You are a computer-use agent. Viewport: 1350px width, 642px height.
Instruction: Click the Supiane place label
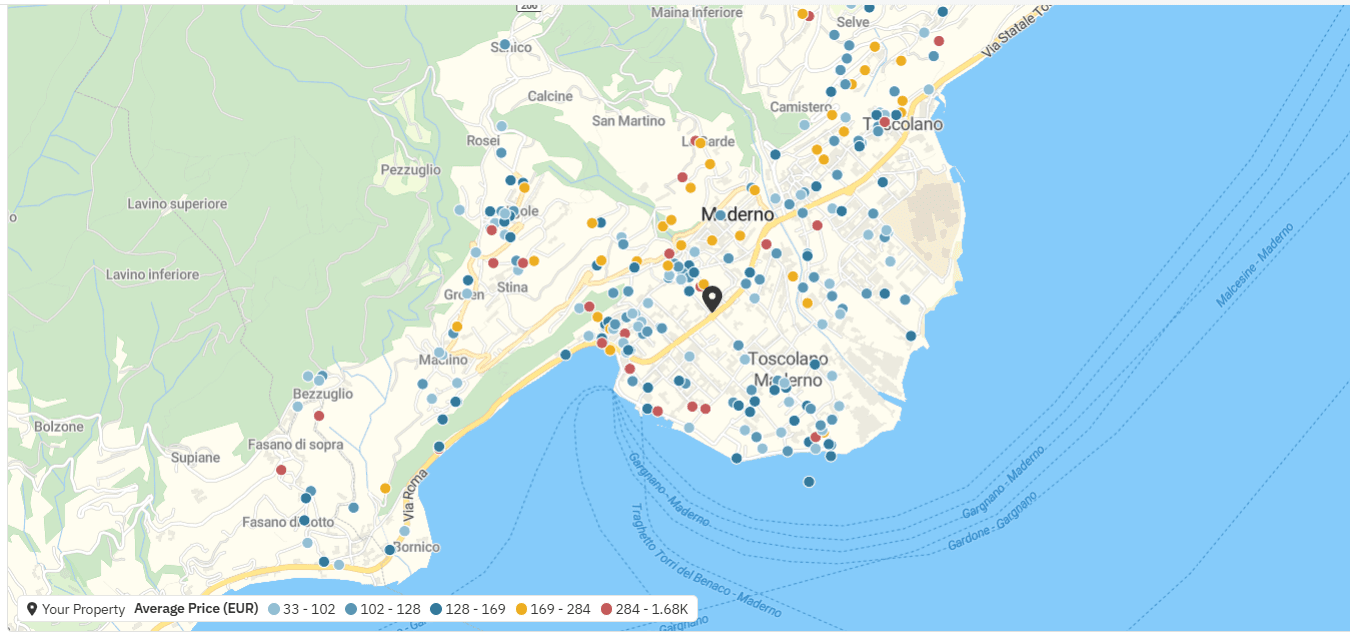tap(195, 458)
